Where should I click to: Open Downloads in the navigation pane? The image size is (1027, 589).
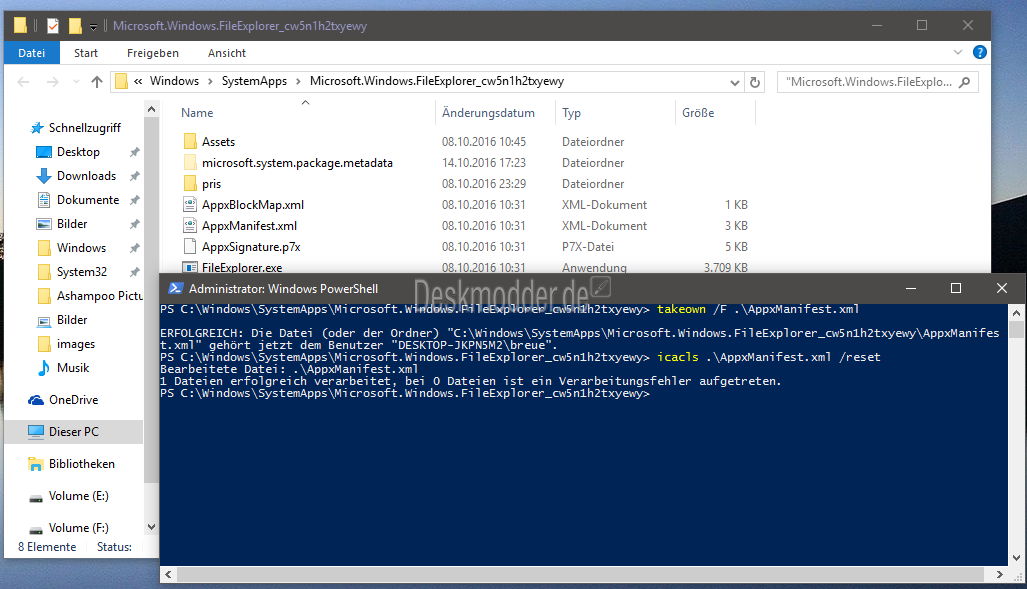point(86,176)
